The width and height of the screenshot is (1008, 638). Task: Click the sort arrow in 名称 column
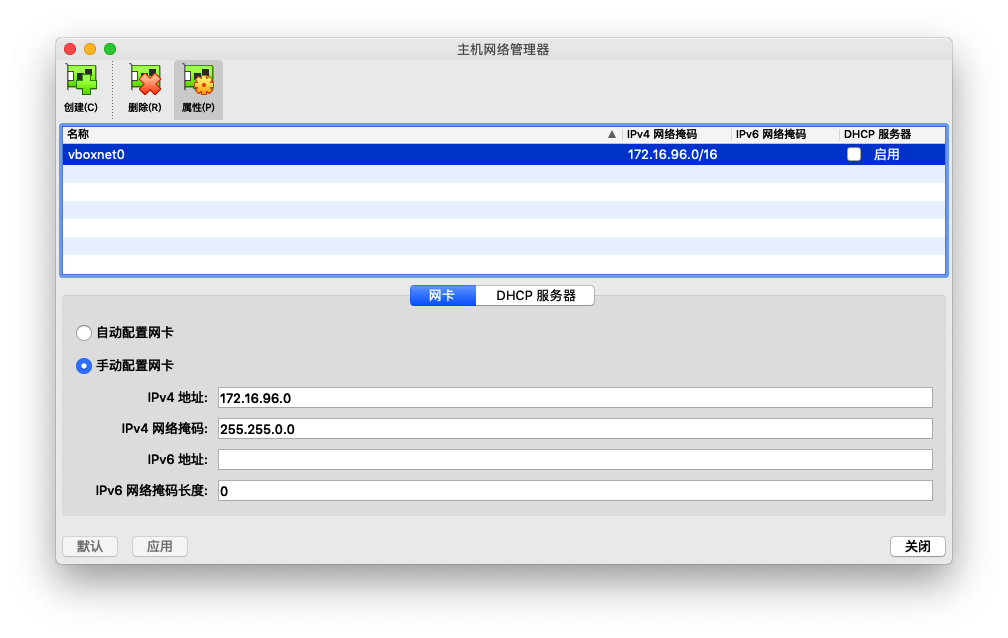point(610,134)
